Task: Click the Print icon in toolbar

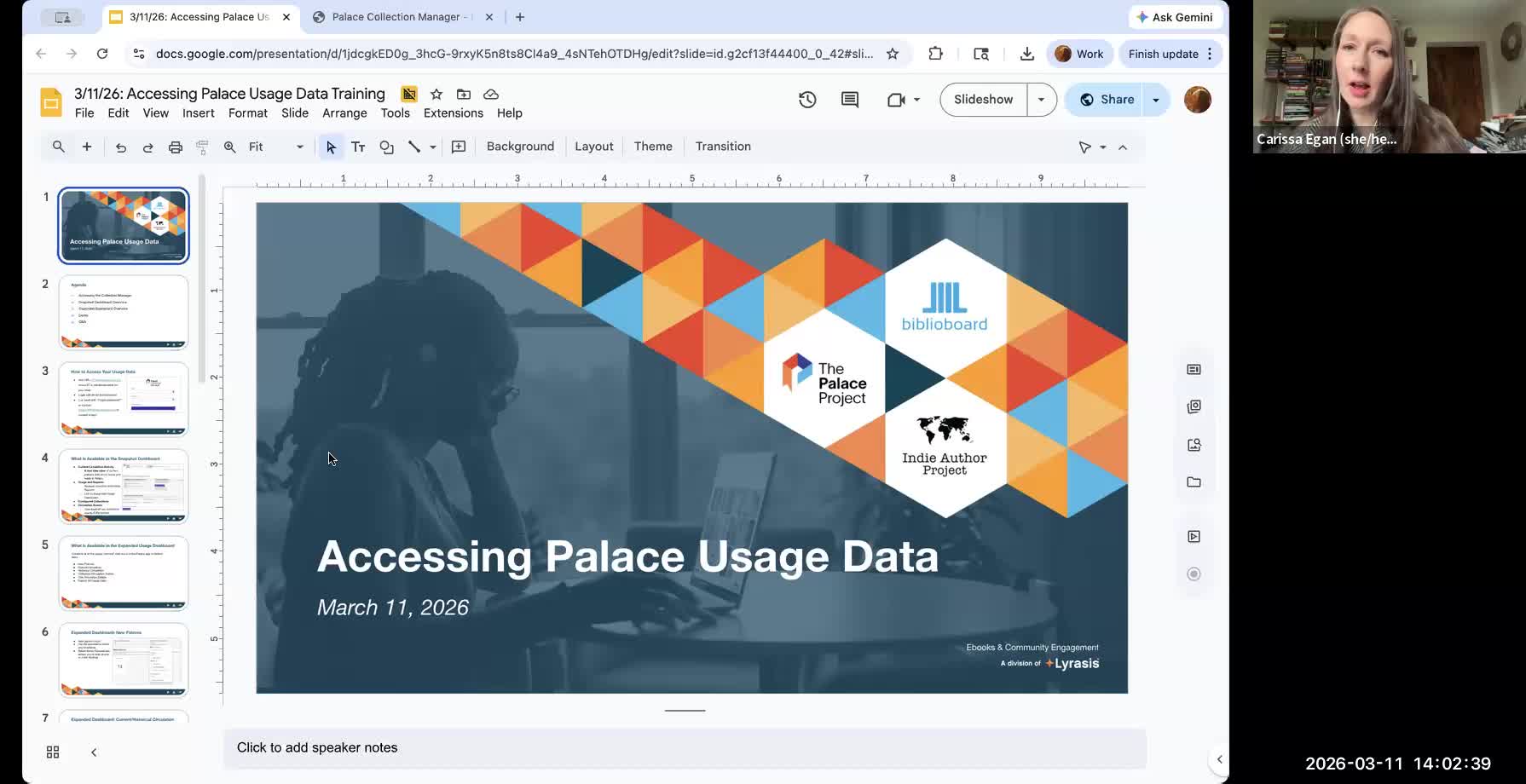Action: (x=175, y=147)
